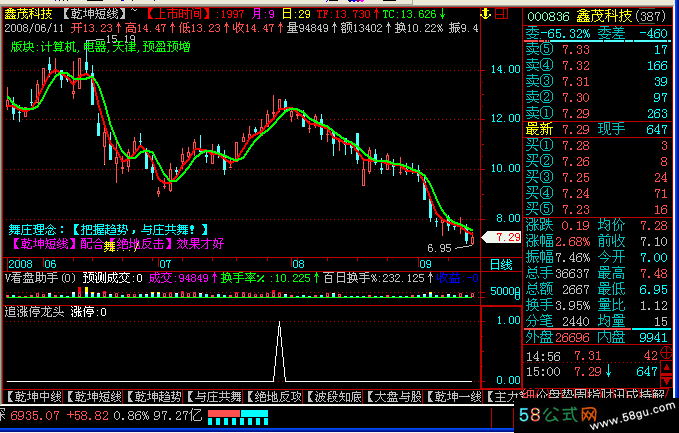Click the yellow down-arrow icon in header
This screenshot has width=679, height=433.
pyautogui.click(x=487, y=12)
